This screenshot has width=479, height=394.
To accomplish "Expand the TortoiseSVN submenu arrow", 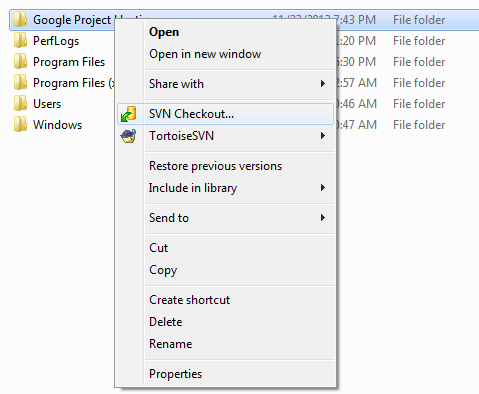I will point(322,136).
